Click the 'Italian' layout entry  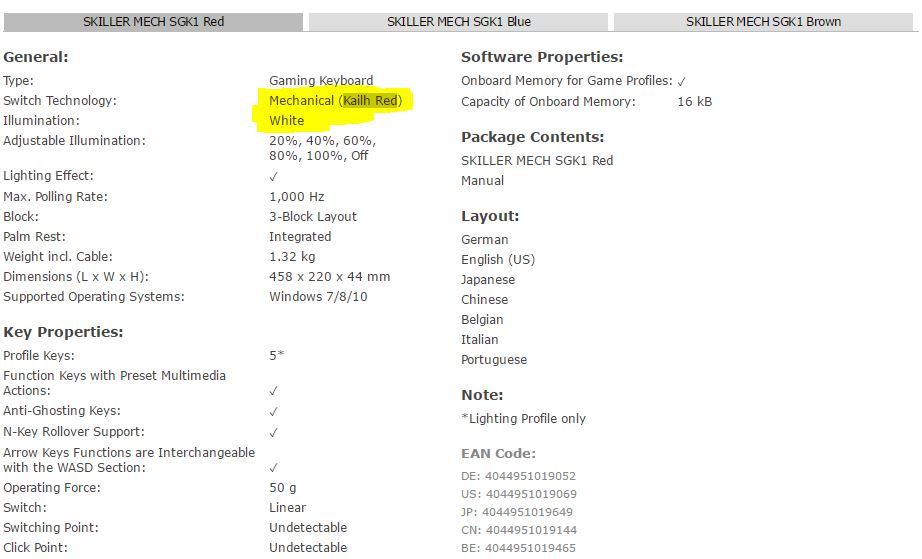point(479,340)
